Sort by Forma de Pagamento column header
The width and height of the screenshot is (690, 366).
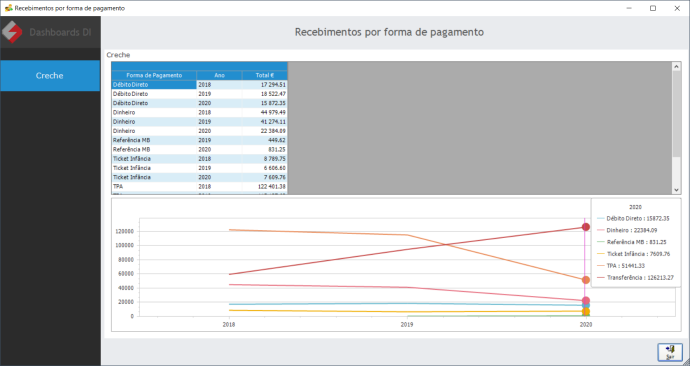tap(154, 75)
